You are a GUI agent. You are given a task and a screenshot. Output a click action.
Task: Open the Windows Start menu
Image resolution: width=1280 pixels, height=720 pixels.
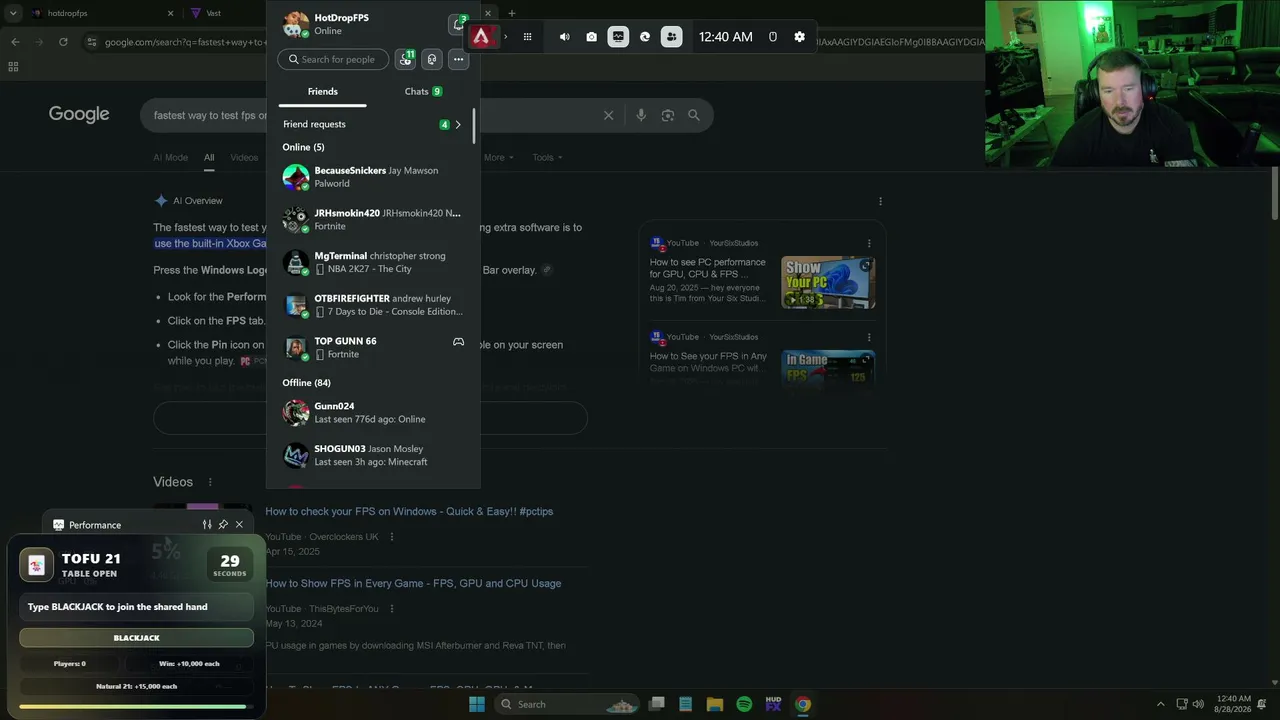477,704
